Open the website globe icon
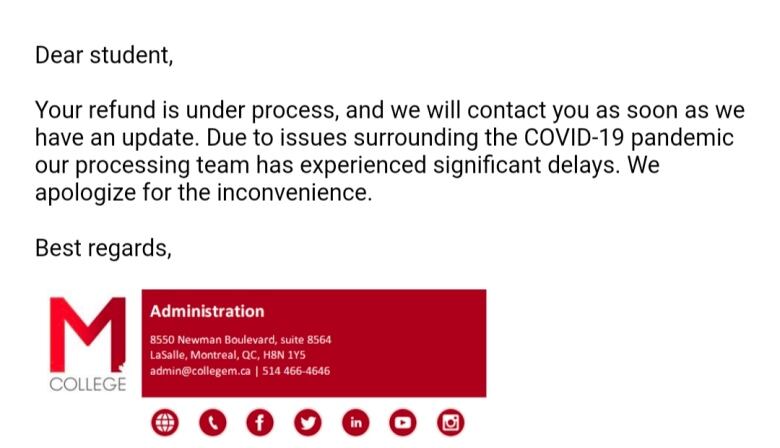The image size is (780, 448). click(165, 423)
